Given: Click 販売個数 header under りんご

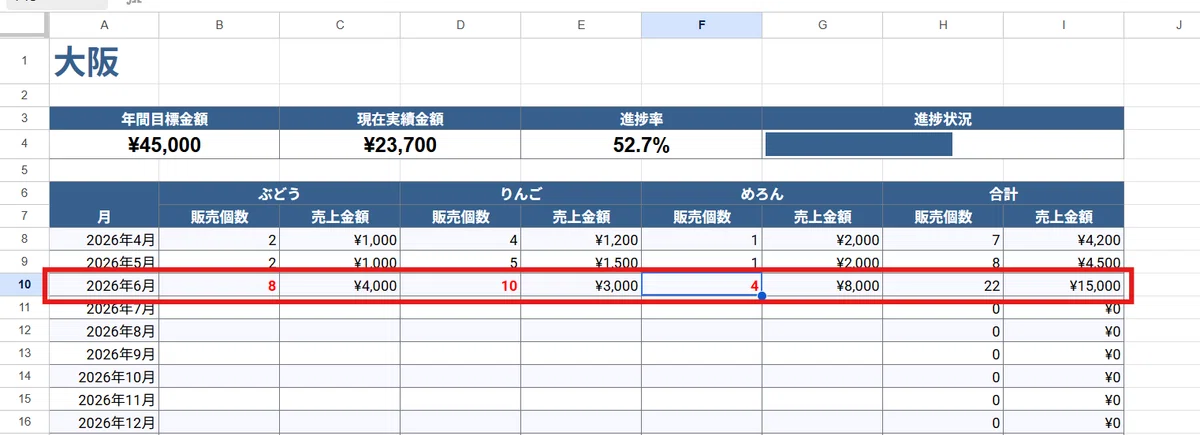Looking at the screenshot, I should pyautogui.click(x=460, y=216).
